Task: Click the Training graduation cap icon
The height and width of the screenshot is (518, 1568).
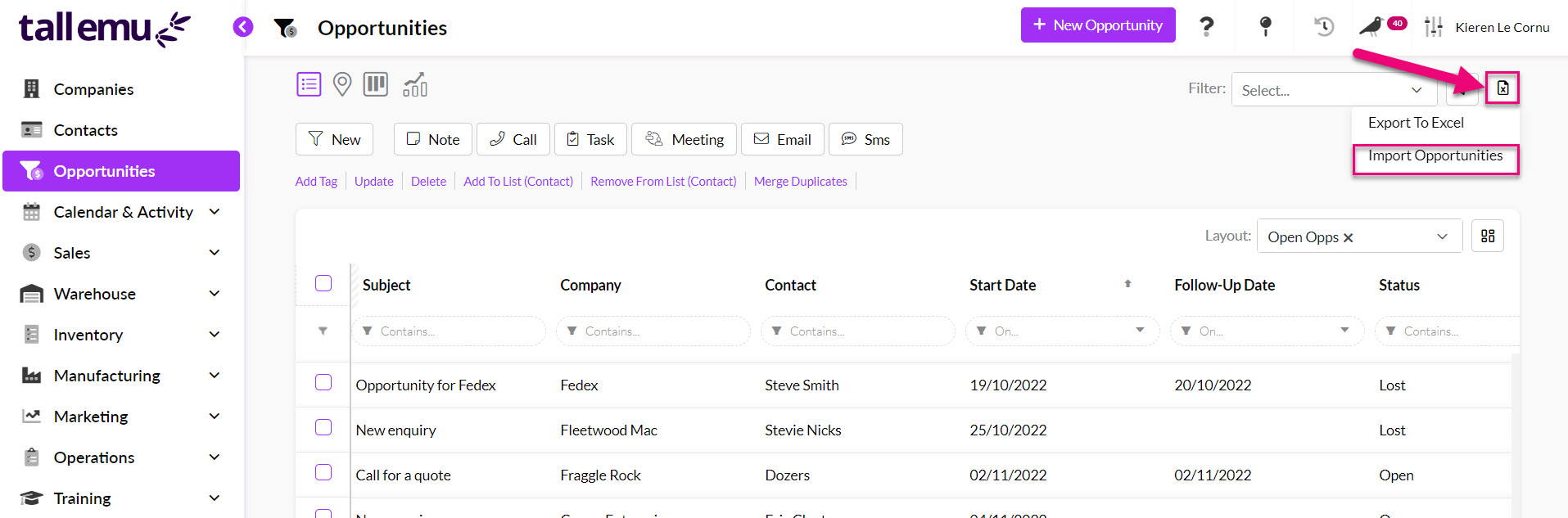Action: (32, 498)
